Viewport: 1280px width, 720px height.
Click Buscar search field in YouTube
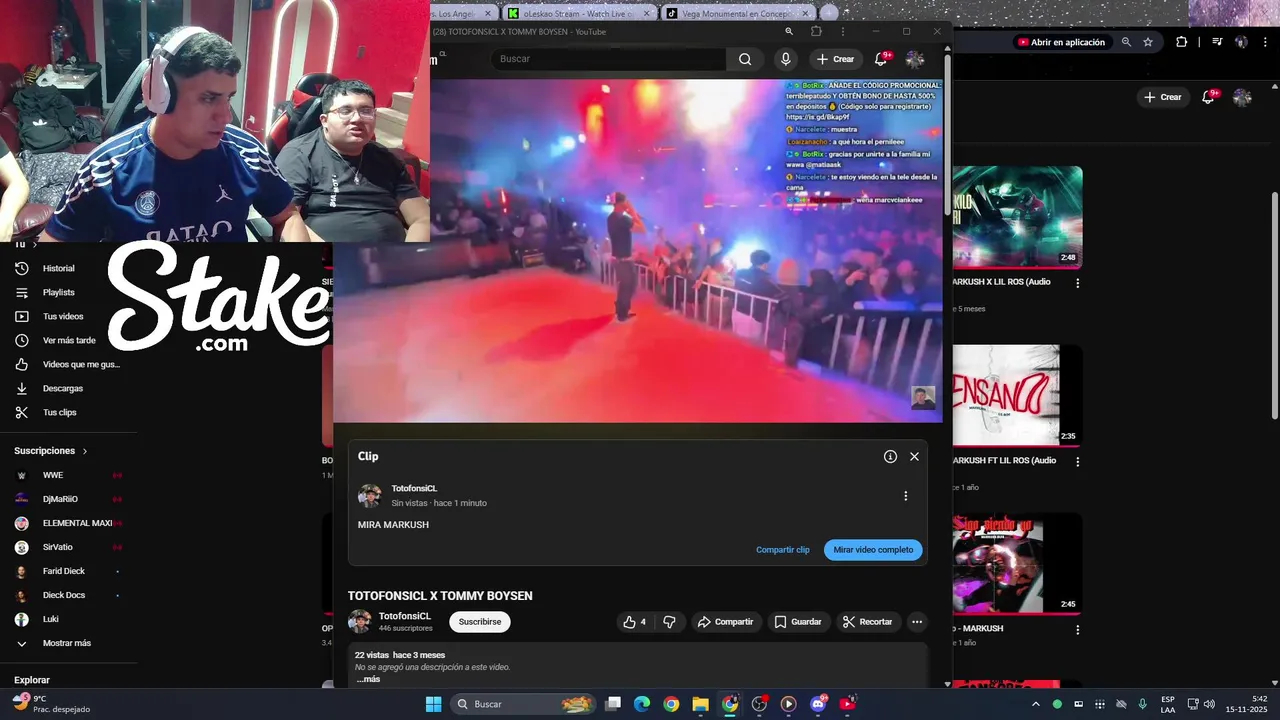609,59
